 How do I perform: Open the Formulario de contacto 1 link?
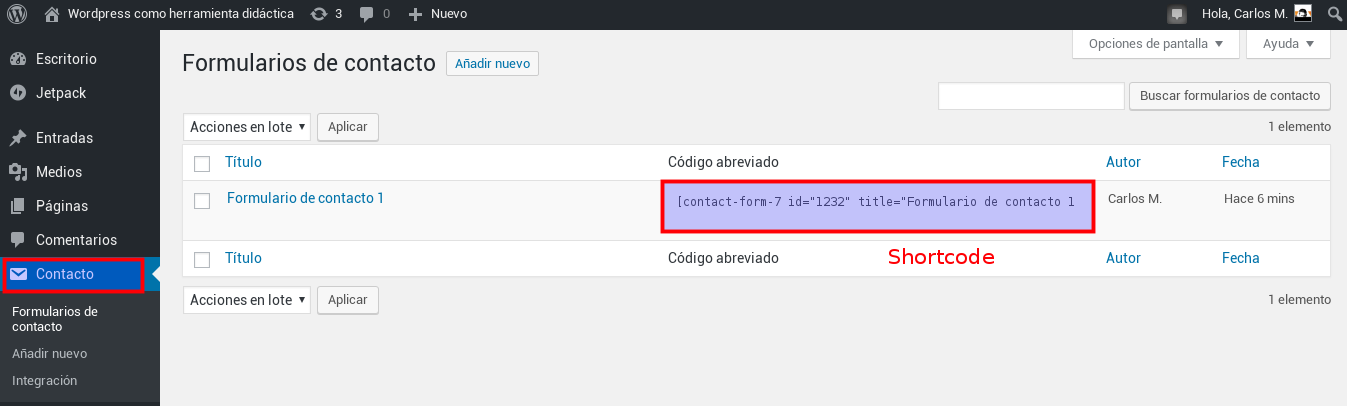[x=305, y=198]
